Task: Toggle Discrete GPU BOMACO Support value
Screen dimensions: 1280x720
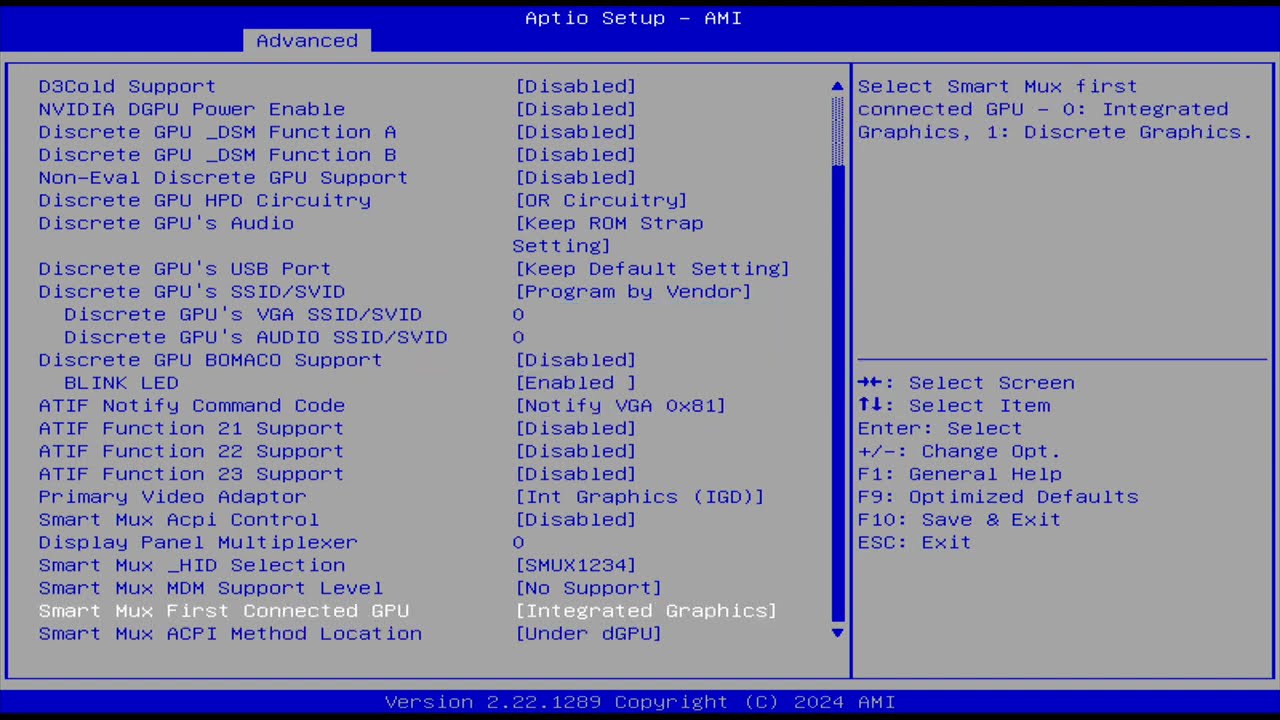Action: click(x=576, y=360)
